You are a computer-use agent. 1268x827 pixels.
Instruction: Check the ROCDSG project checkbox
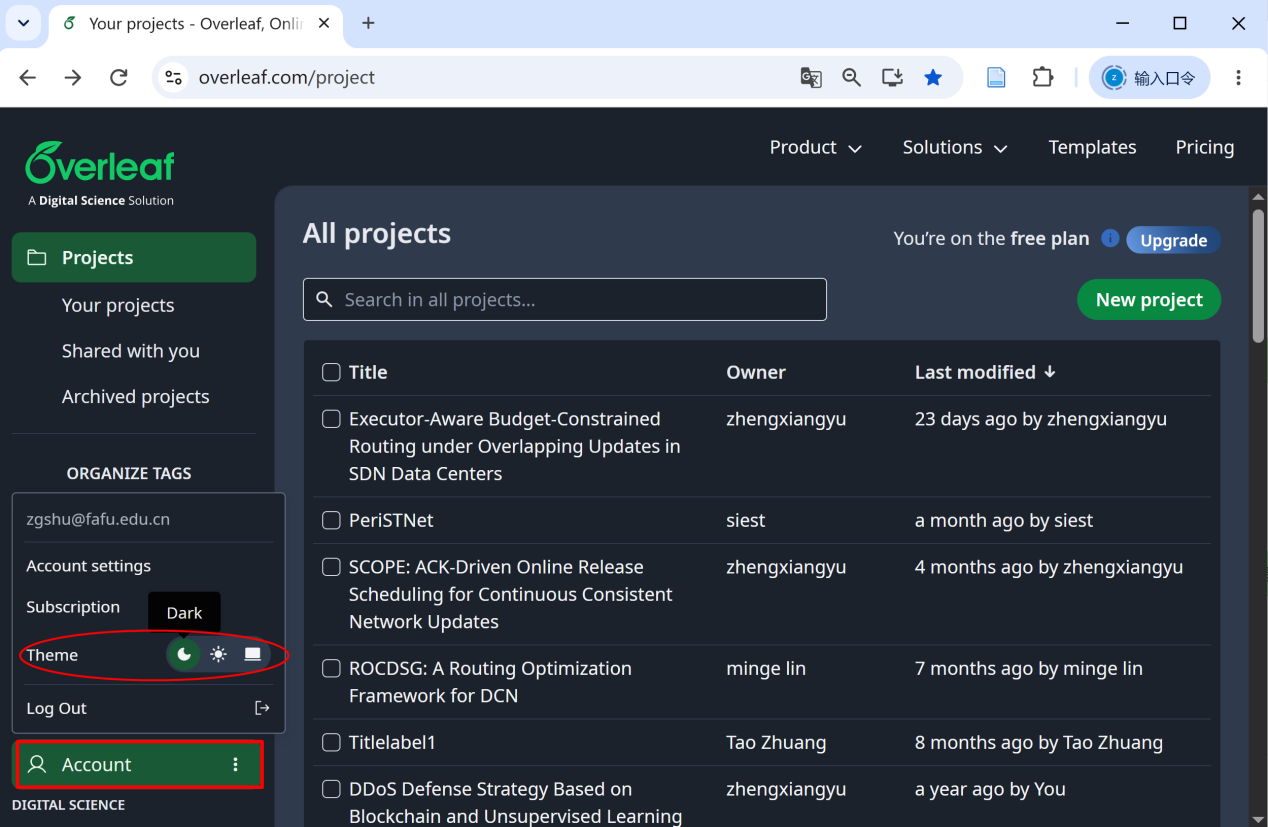tap(331, 668)
